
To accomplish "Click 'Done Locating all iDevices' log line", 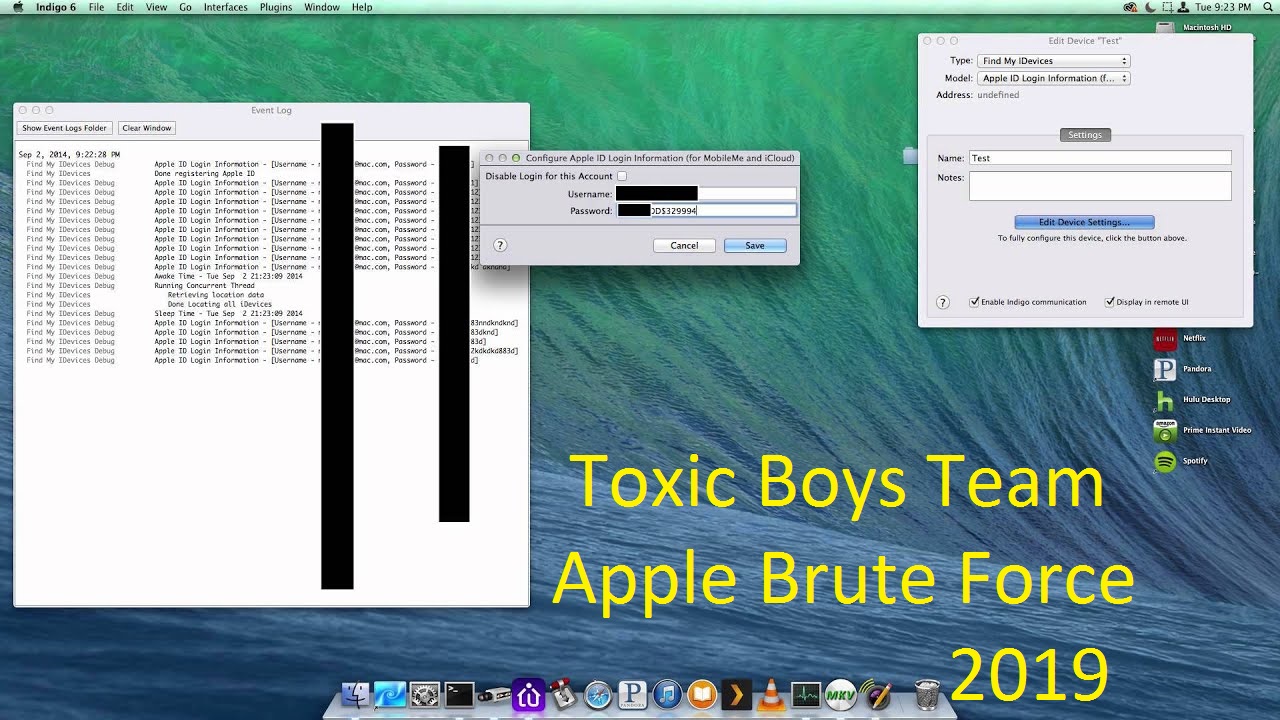I will click(219, 304).
